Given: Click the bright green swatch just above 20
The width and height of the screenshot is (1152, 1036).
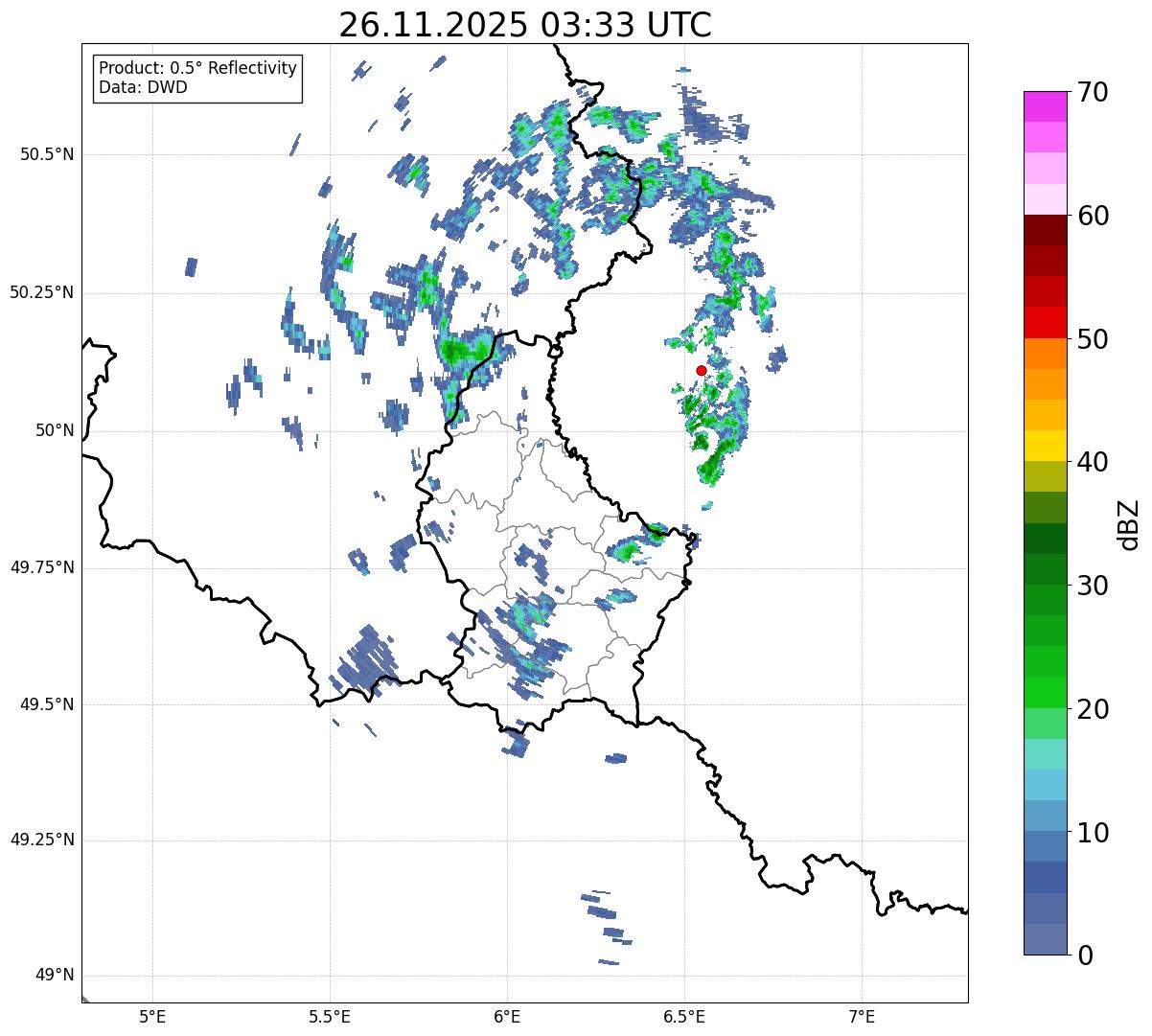Looking at the screenshot, I should click(x=1045, y=693).
